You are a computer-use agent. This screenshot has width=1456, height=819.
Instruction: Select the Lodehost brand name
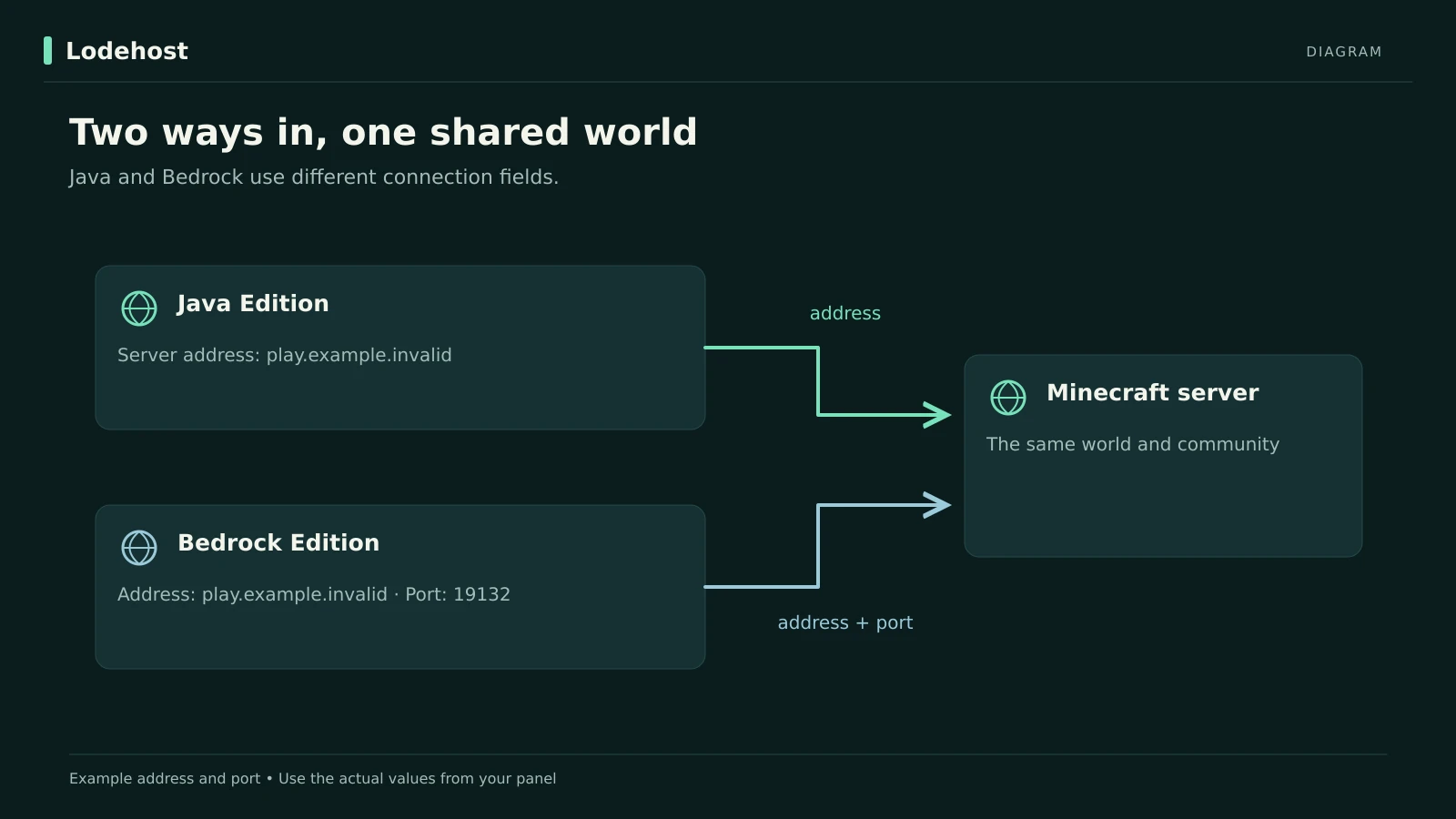126,51
